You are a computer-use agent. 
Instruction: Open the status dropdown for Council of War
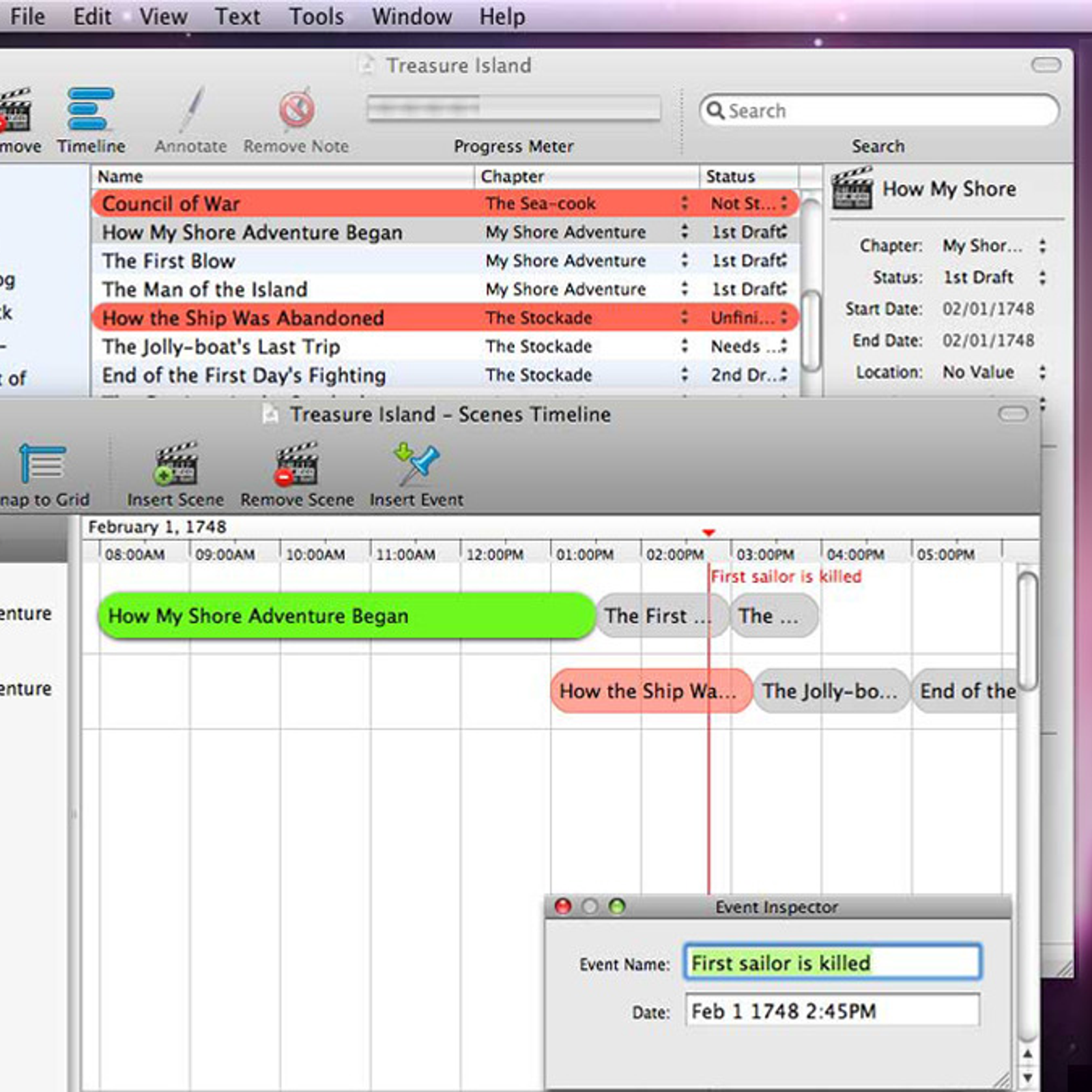(x=784, y=203)
